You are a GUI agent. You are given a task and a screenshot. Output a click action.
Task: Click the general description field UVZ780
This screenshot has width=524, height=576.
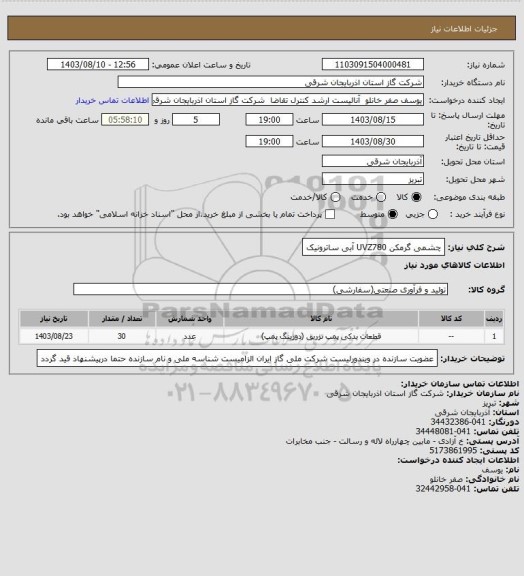(x=373, y=247)
